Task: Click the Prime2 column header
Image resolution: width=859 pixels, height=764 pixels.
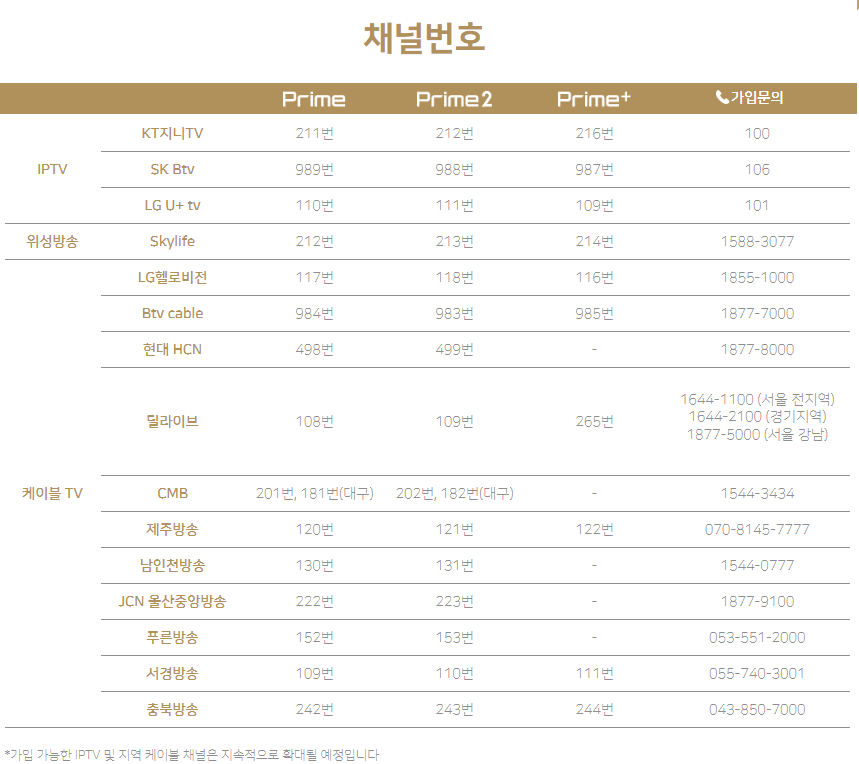Action: point(454,99)
